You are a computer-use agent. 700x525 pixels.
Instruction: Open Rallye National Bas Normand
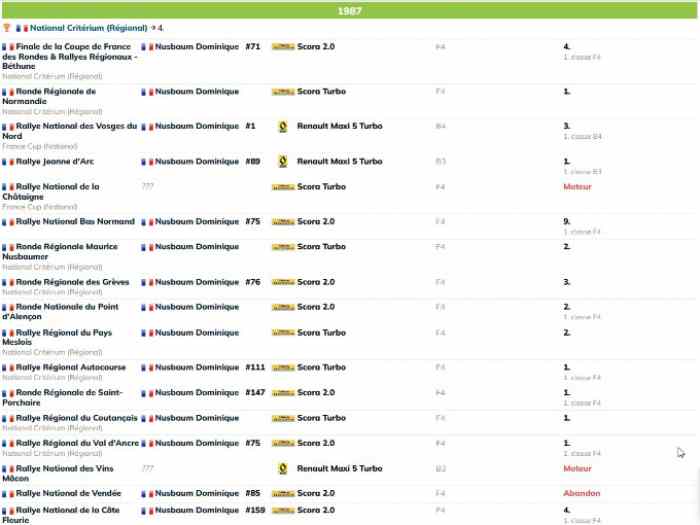(x=75, y=221)
